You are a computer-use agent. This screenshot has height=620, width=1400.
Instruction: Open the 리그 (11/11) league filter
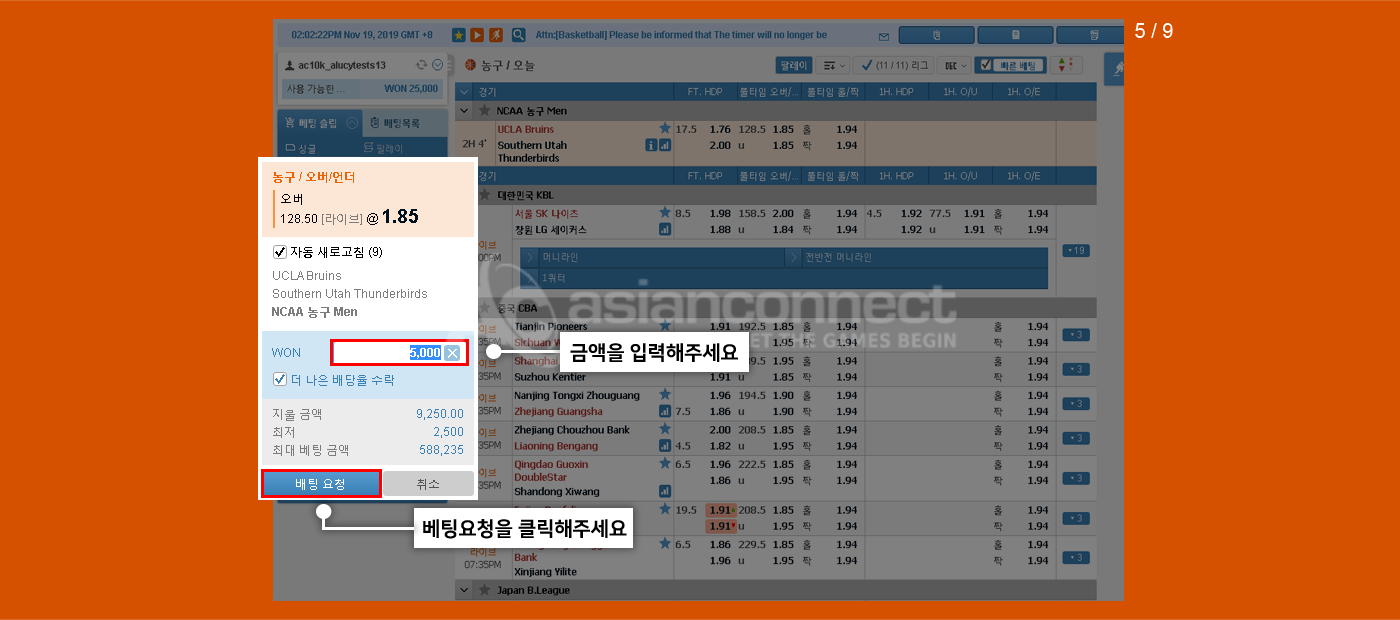[x=894, y=65]
